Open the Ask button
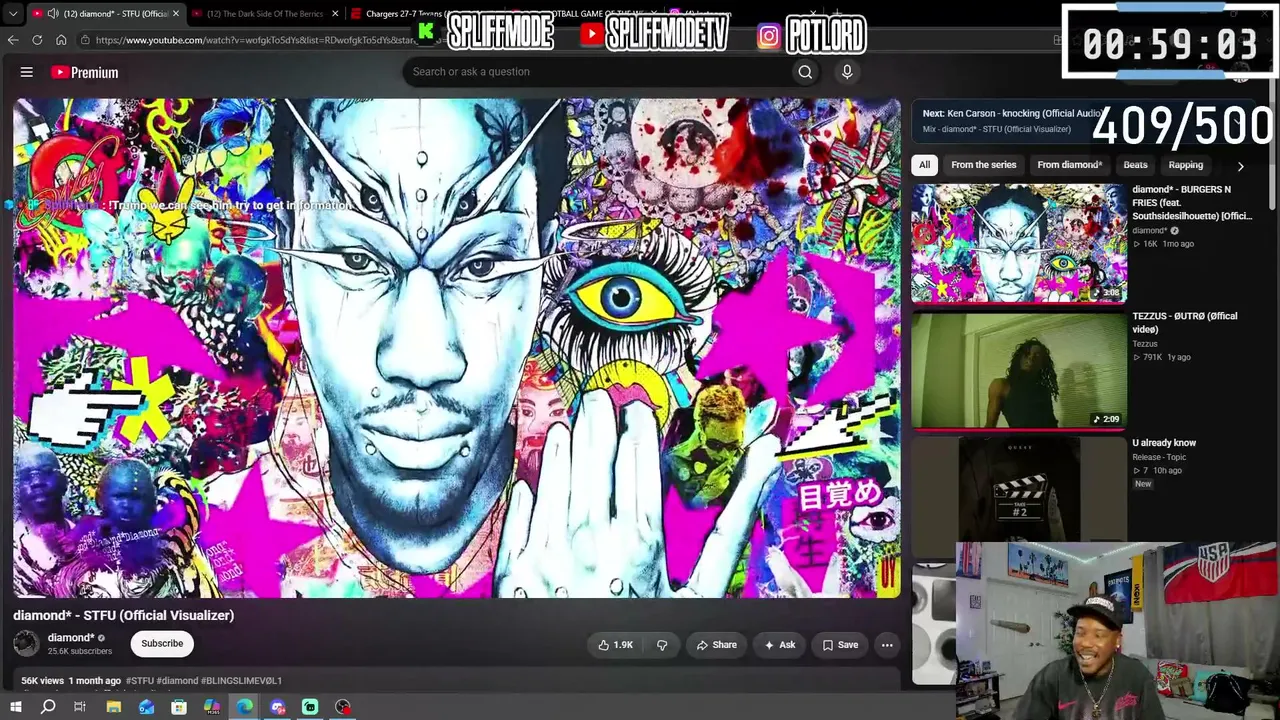This screenshot has width=1280, height=720. point(780,645)
